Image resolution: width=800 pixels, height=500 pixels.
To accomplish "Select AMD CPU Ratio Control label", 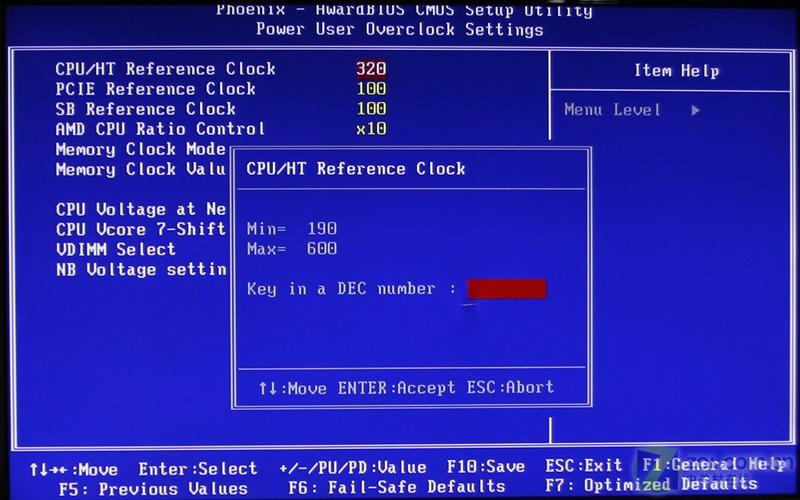I will [160, 129].
